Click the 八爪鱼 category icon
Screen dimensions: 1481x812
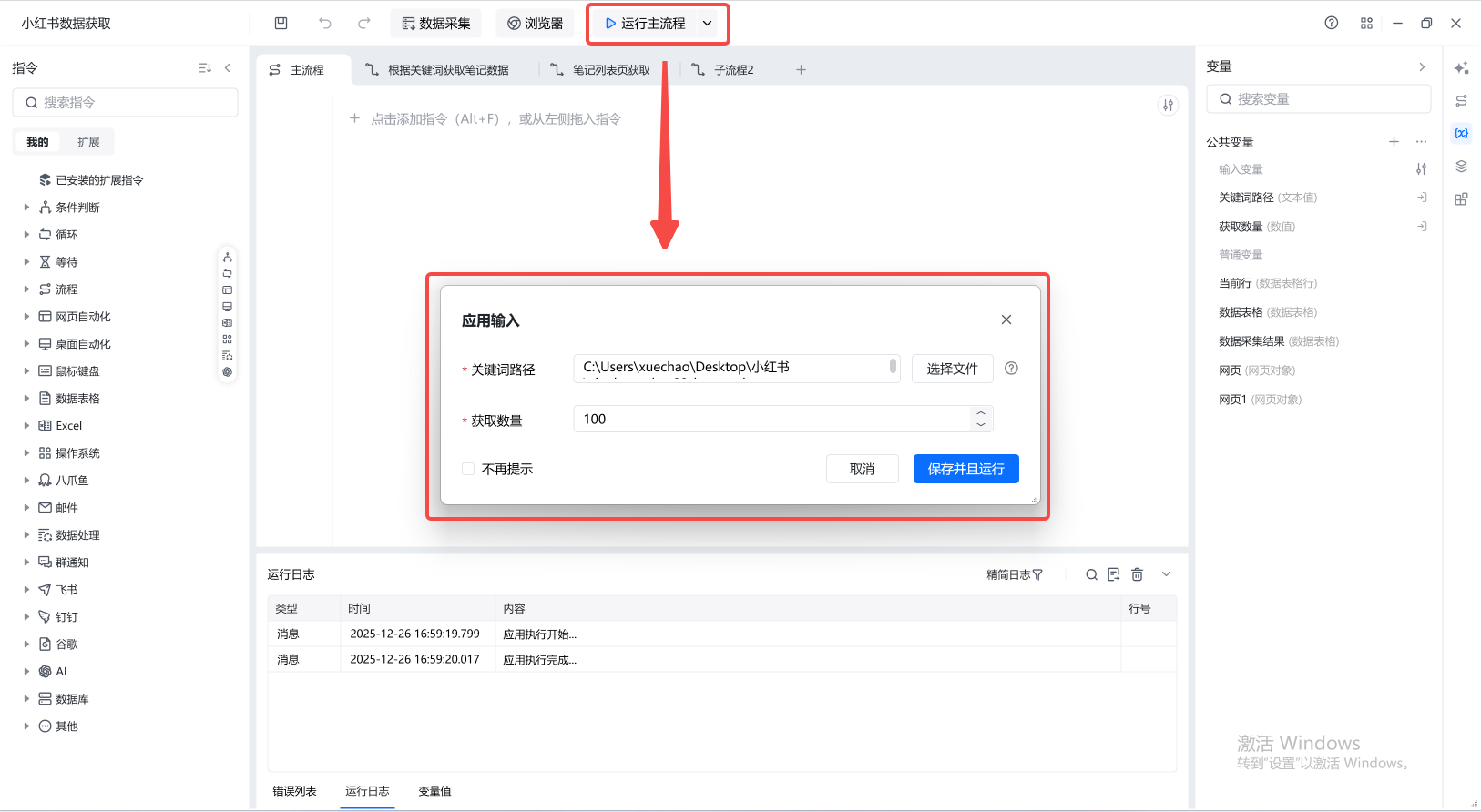[45, 481]
